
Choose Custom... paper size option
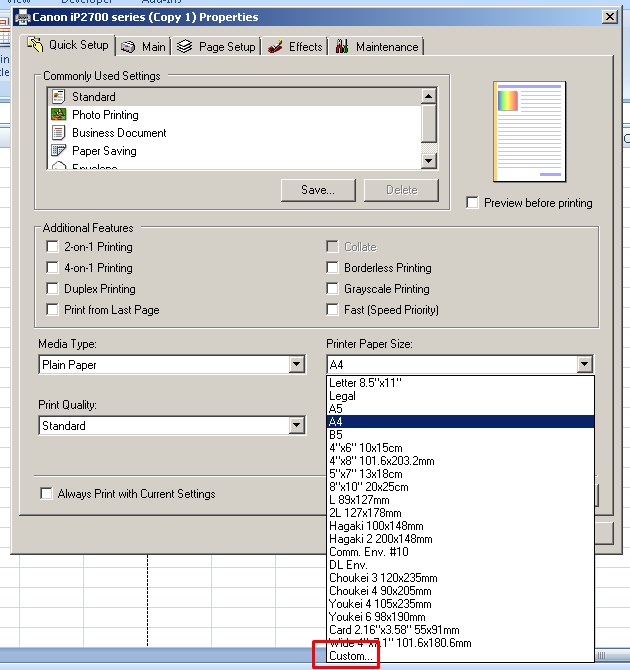click(x=460, y=656)
